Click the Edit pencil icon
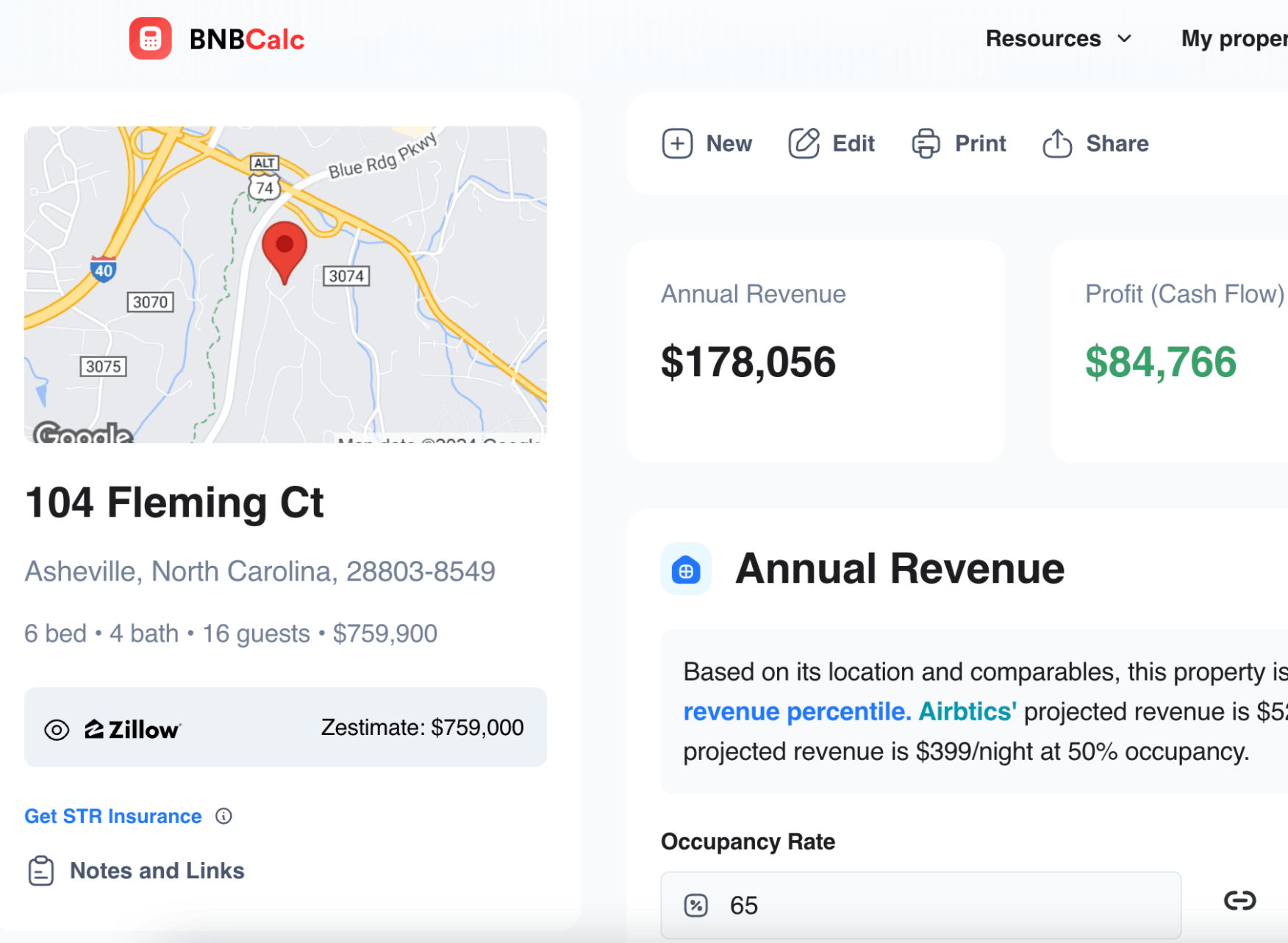 point(804,143)
